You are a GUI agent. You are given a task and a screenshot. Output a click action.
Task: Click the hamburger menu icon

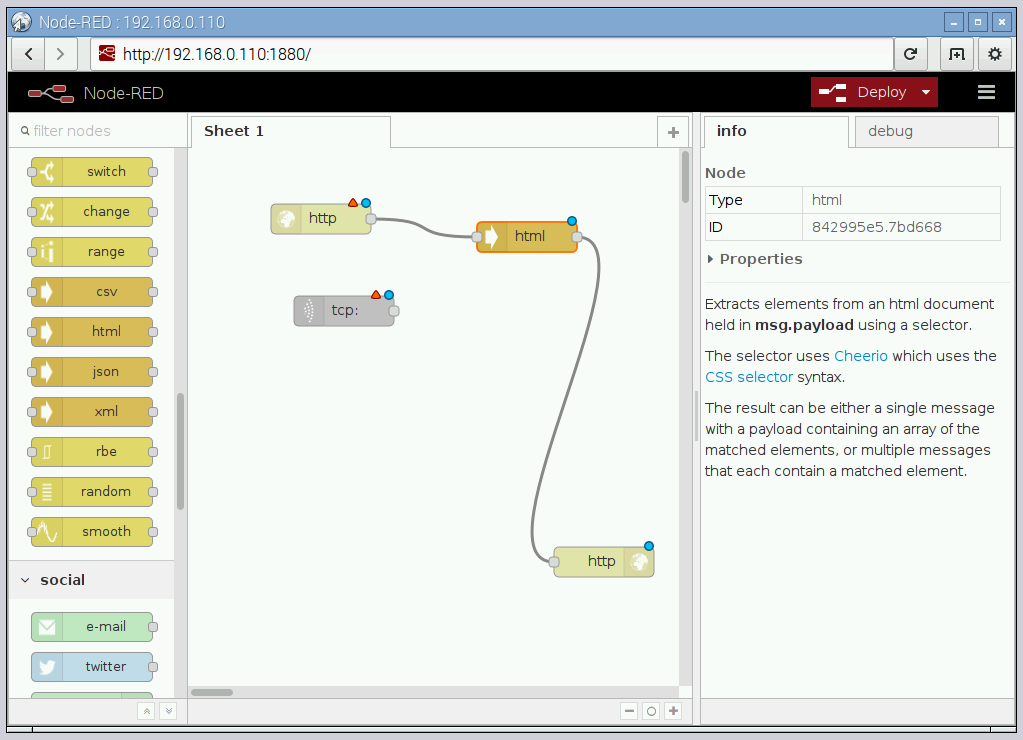pos(986,92)
